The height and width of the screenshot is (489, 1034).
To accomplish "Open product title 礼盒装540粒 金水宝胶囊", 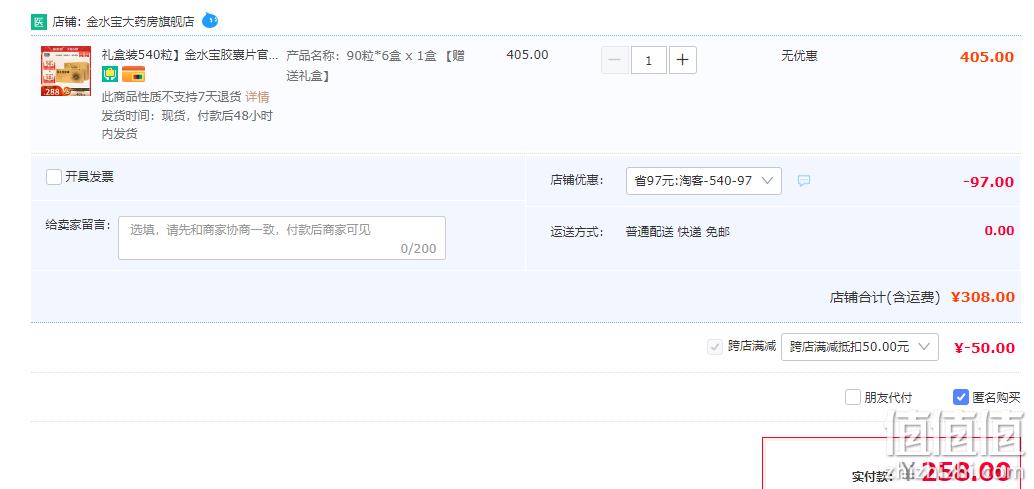I will (190, 55).
